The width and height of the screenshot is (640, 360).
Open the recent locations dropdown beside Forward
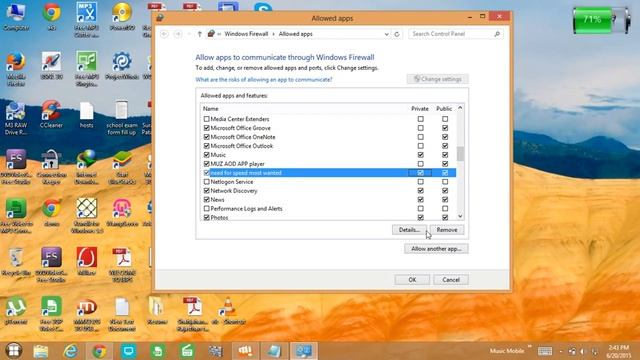pos(189,34)
